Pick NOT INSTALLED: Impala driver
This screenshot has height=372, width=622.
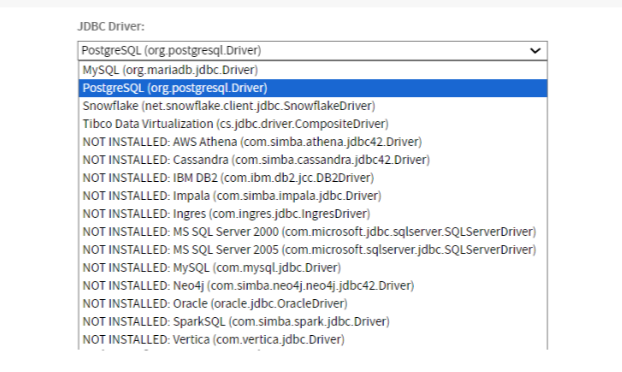(x=313, y=196)
